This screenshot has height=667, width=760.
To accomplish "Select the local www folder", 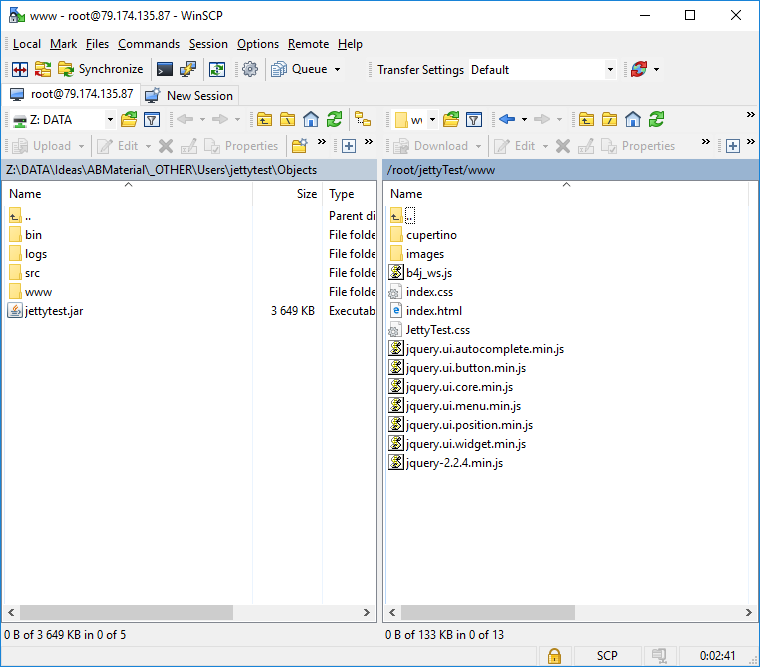I will click(31, 292).
